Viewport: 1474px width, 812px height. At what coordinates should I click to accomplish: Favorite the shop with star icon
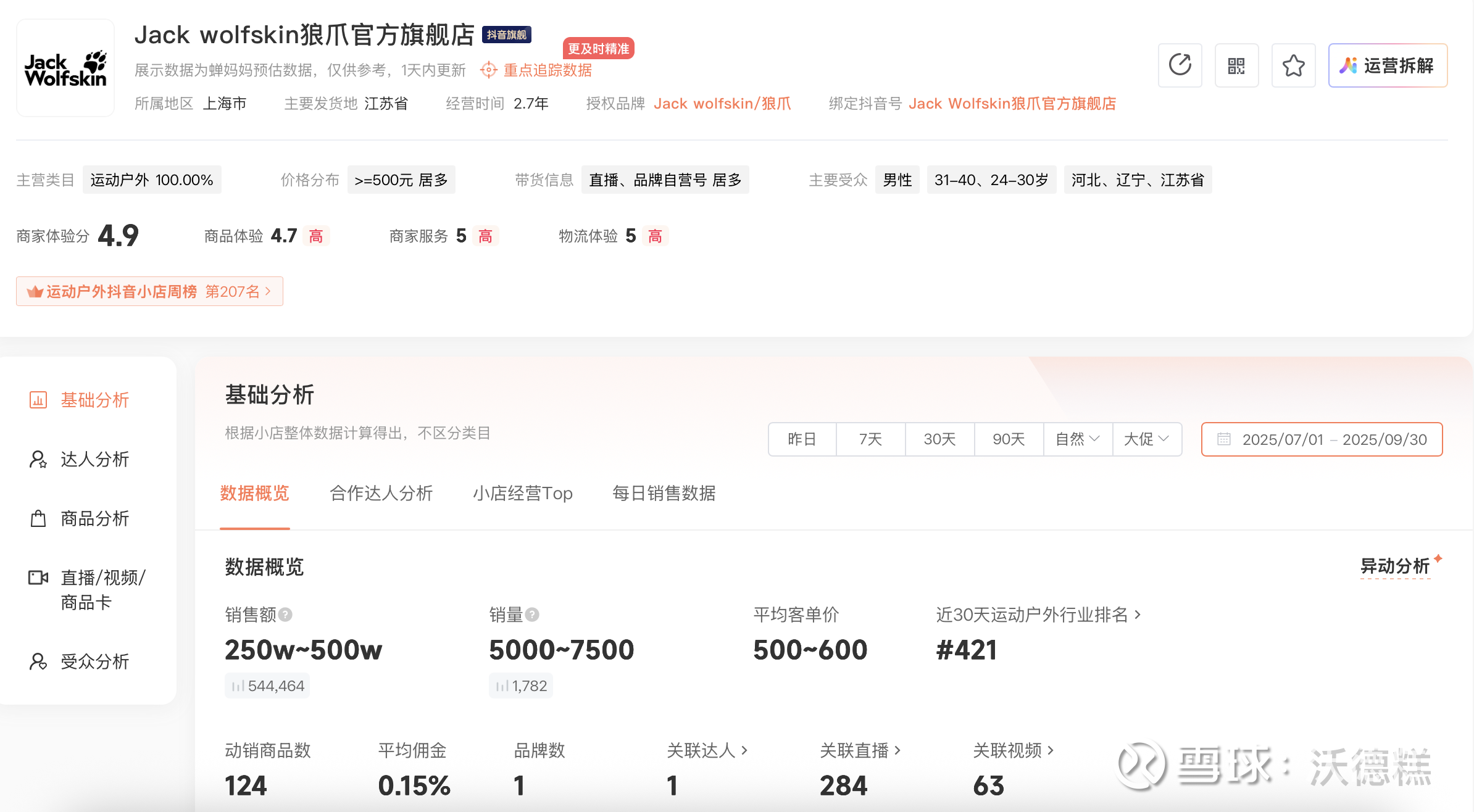1293,65
